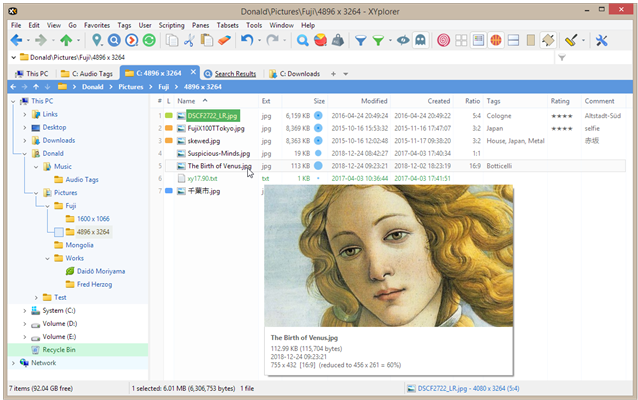
Task: Go back with the blue Back arrow
Action: click(x=16, y=40)
